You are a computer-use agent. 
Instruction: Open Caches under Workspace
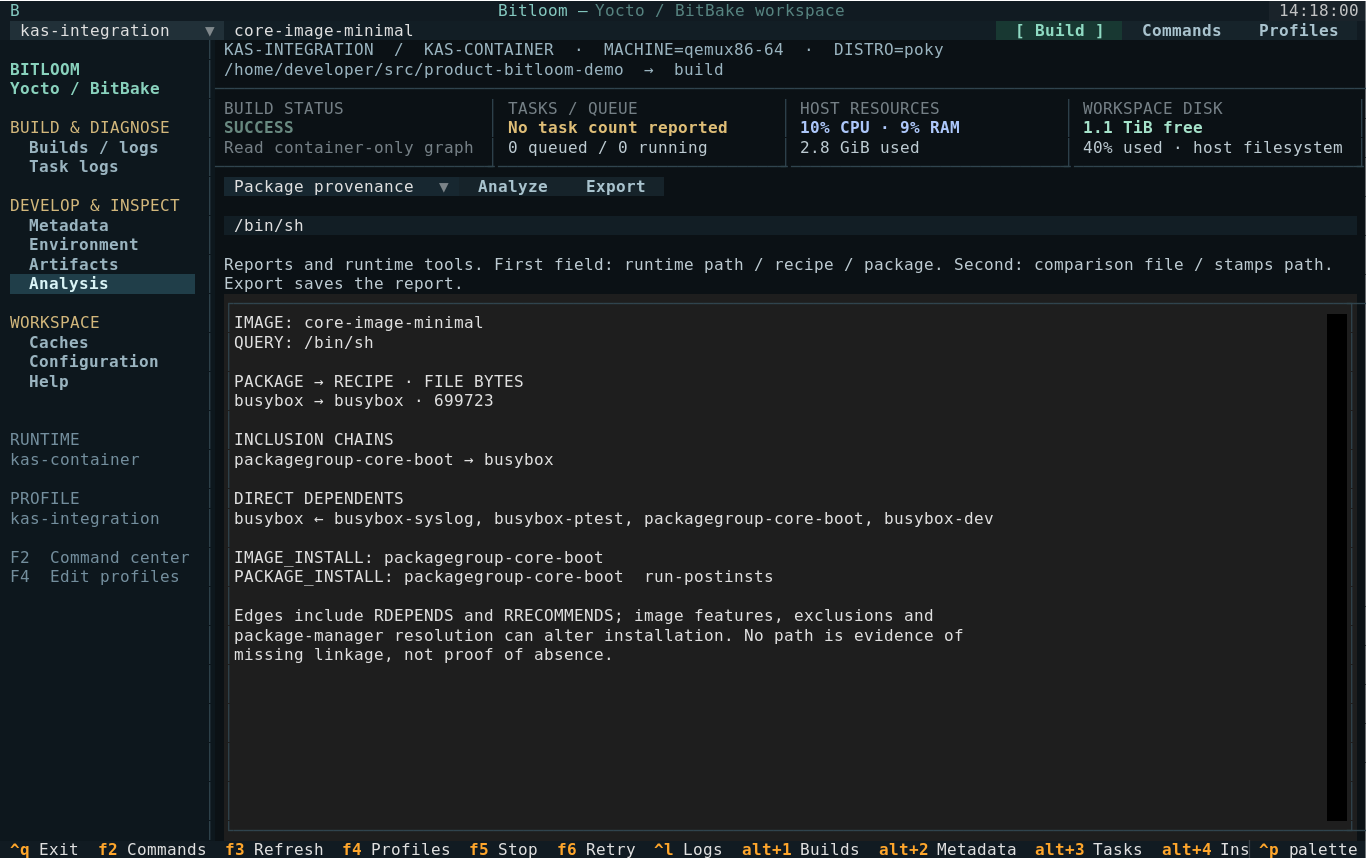58,343
